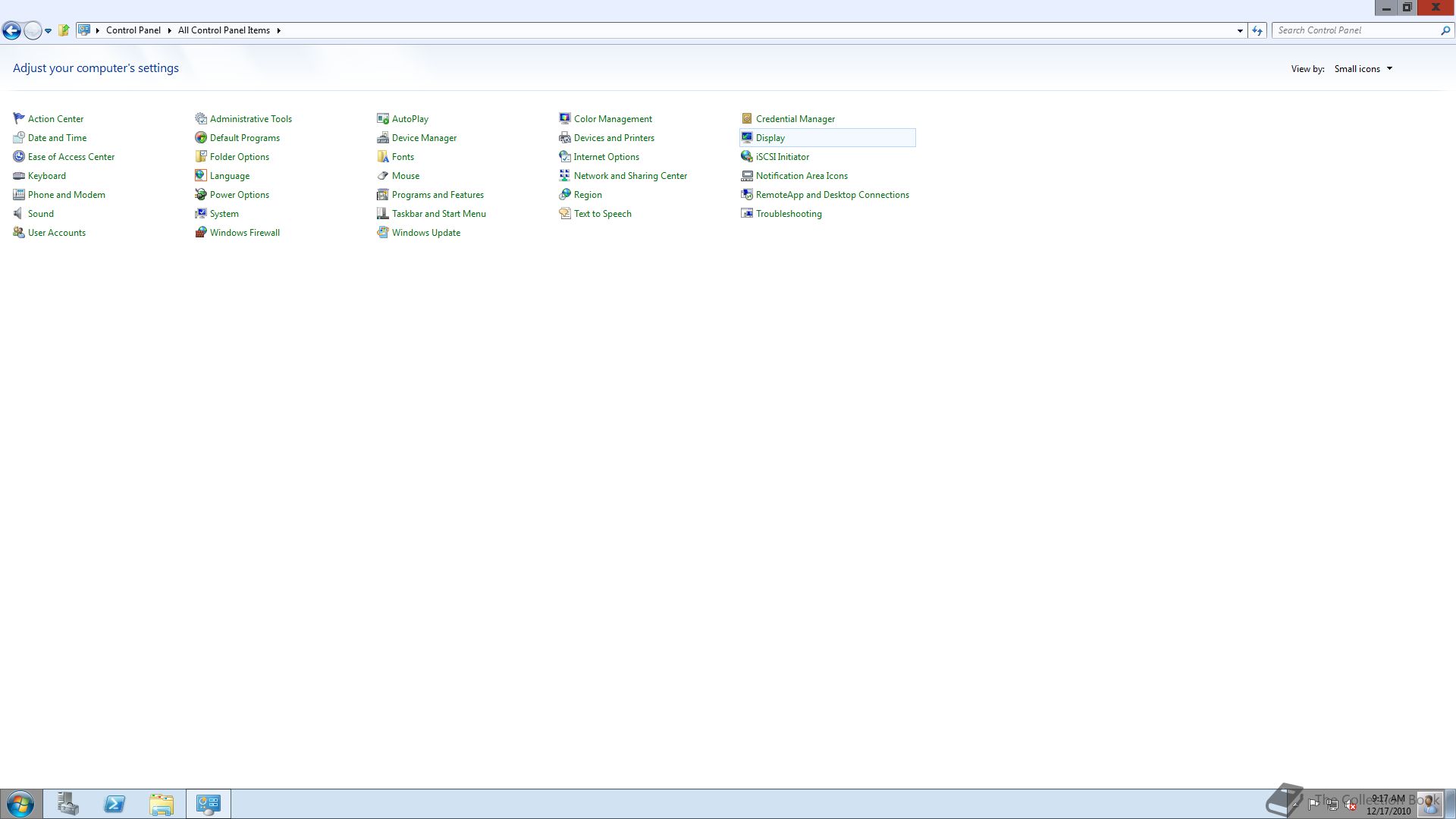Click the Devices and Printers icon
The width and height of the screenshot is (1456, 819).
tap(565, 137)
